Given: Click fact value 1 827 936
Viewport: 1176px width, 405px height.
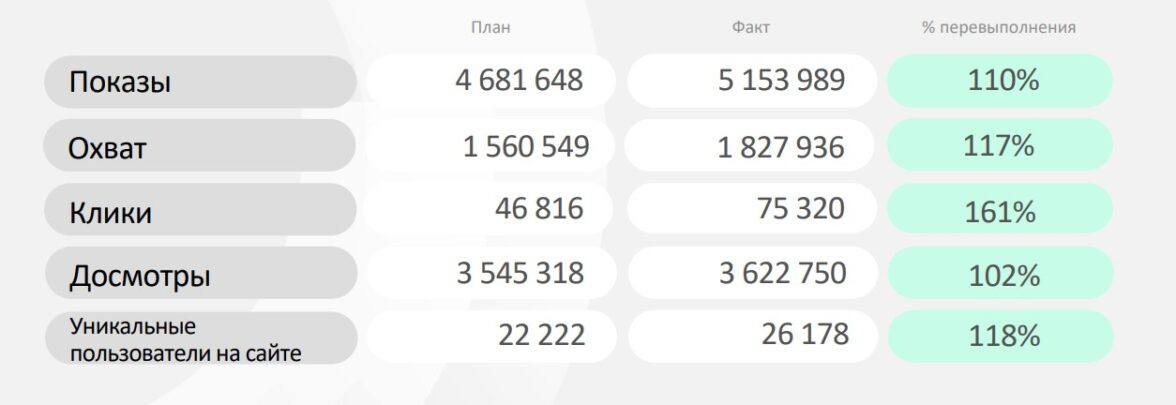Looking at the screenshot, I should (x=781, y=148).
